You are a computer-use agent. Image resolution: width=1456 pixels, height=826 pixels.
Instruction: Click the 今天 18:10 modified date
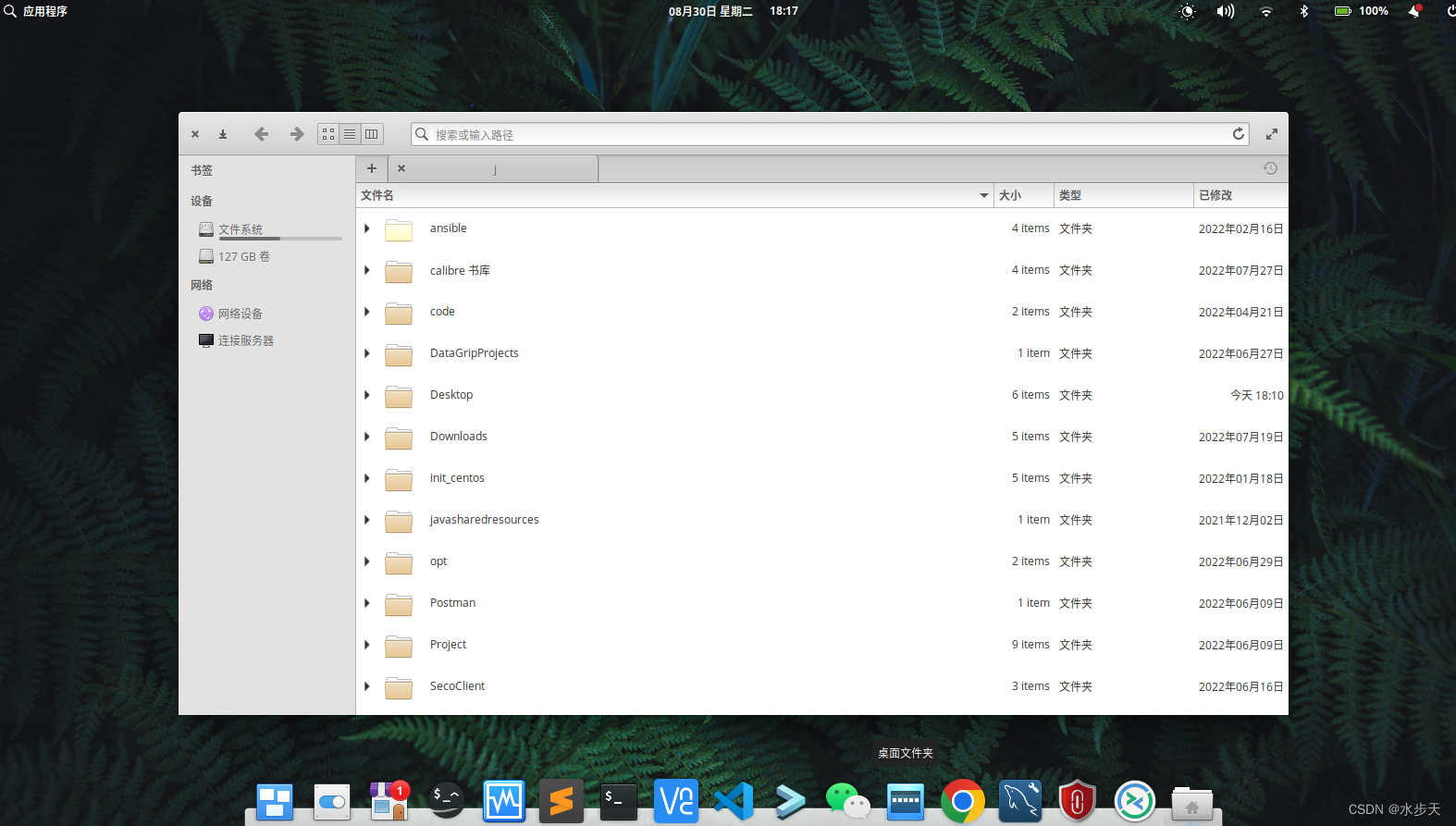click(1256, 395)
